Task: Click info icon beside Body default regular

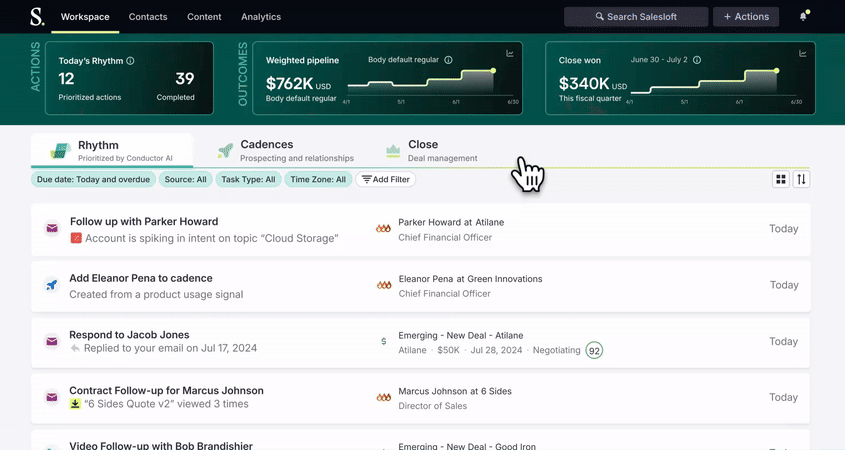Action: tap(448, 60)
